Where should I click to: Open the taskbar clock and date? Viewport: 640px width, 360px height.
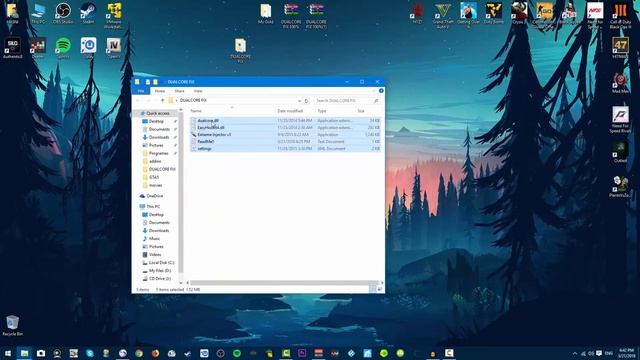tap(627, 353)
